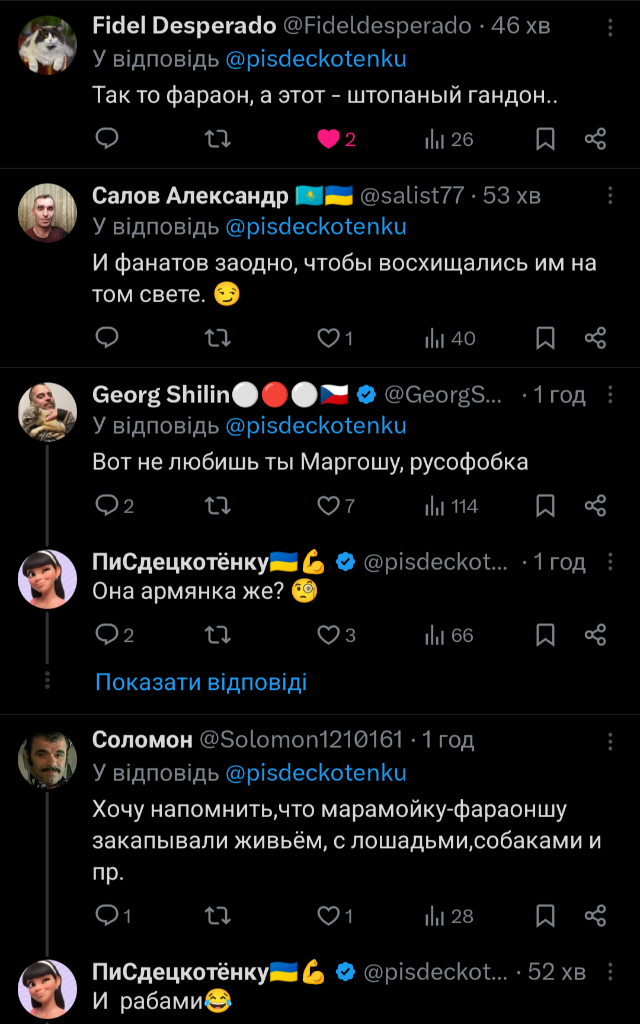The image size is (640, 1024).
Task: Open more options on Georg Shilin's tweet
Action: coord(610,395)
